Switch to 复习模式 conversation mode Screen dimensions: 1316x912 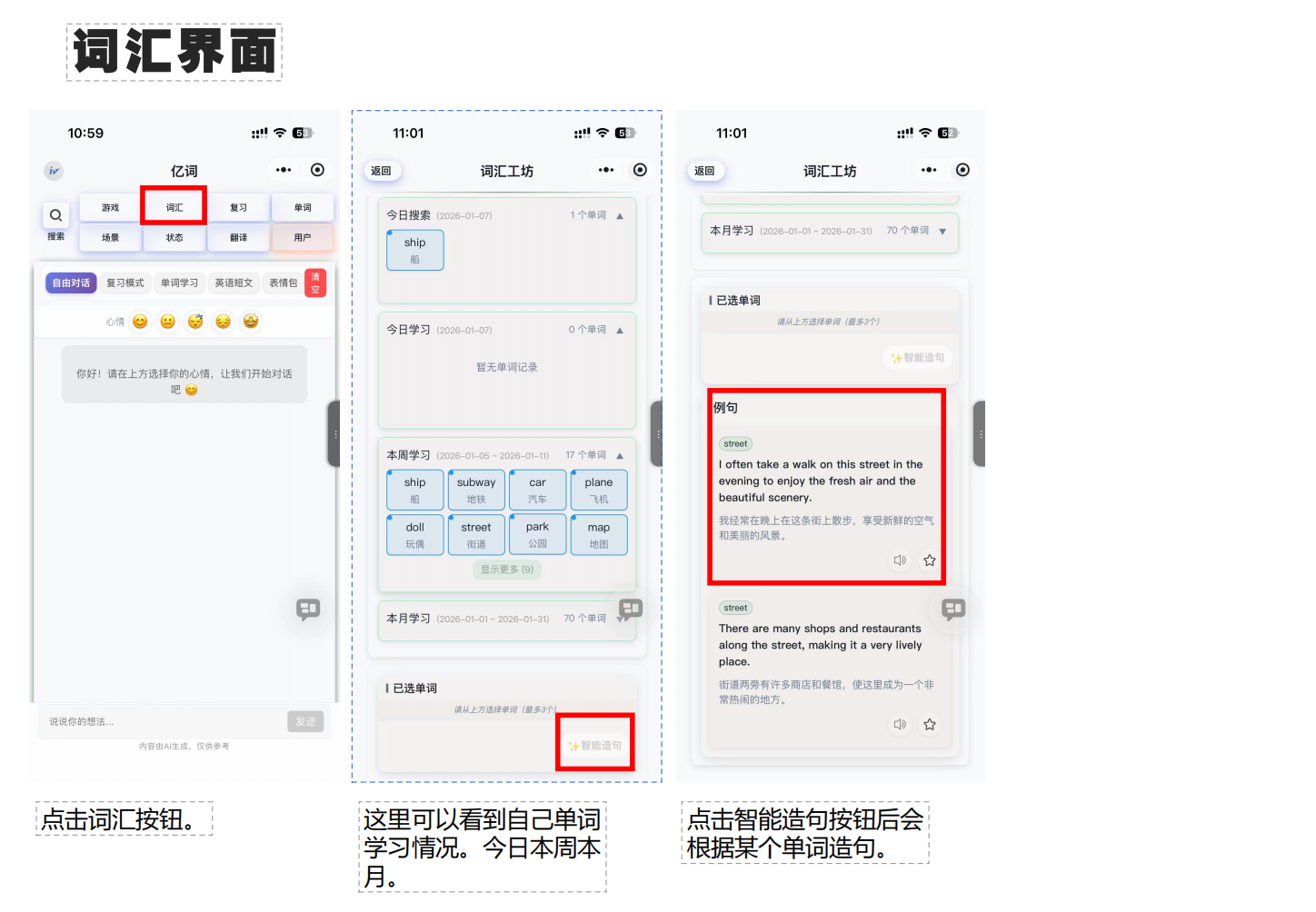click(x=125, y=283)
